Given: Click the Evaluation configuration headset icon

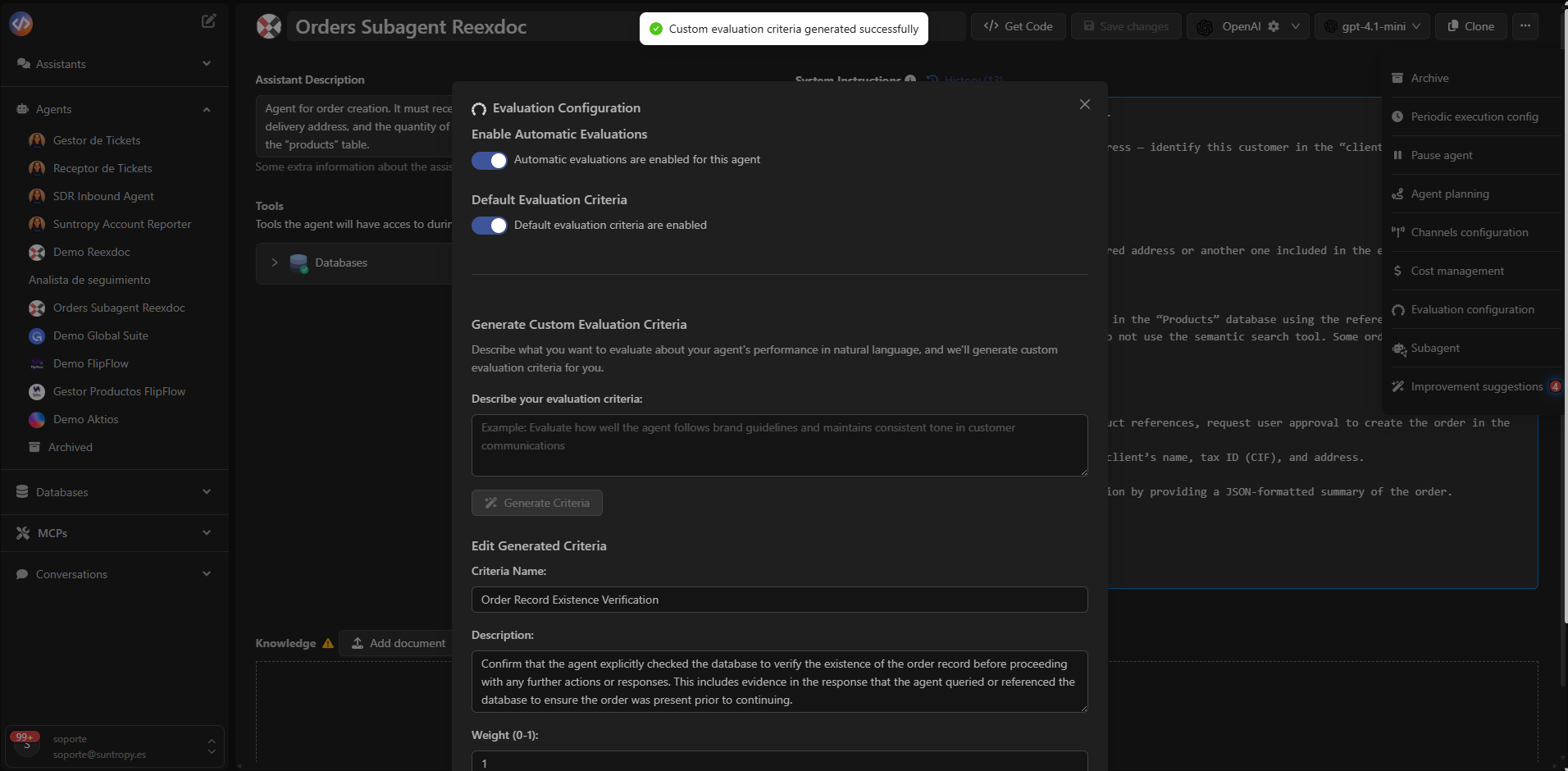Looking at the screenshot, I should pyautogui.click(x=1398, y=310).
